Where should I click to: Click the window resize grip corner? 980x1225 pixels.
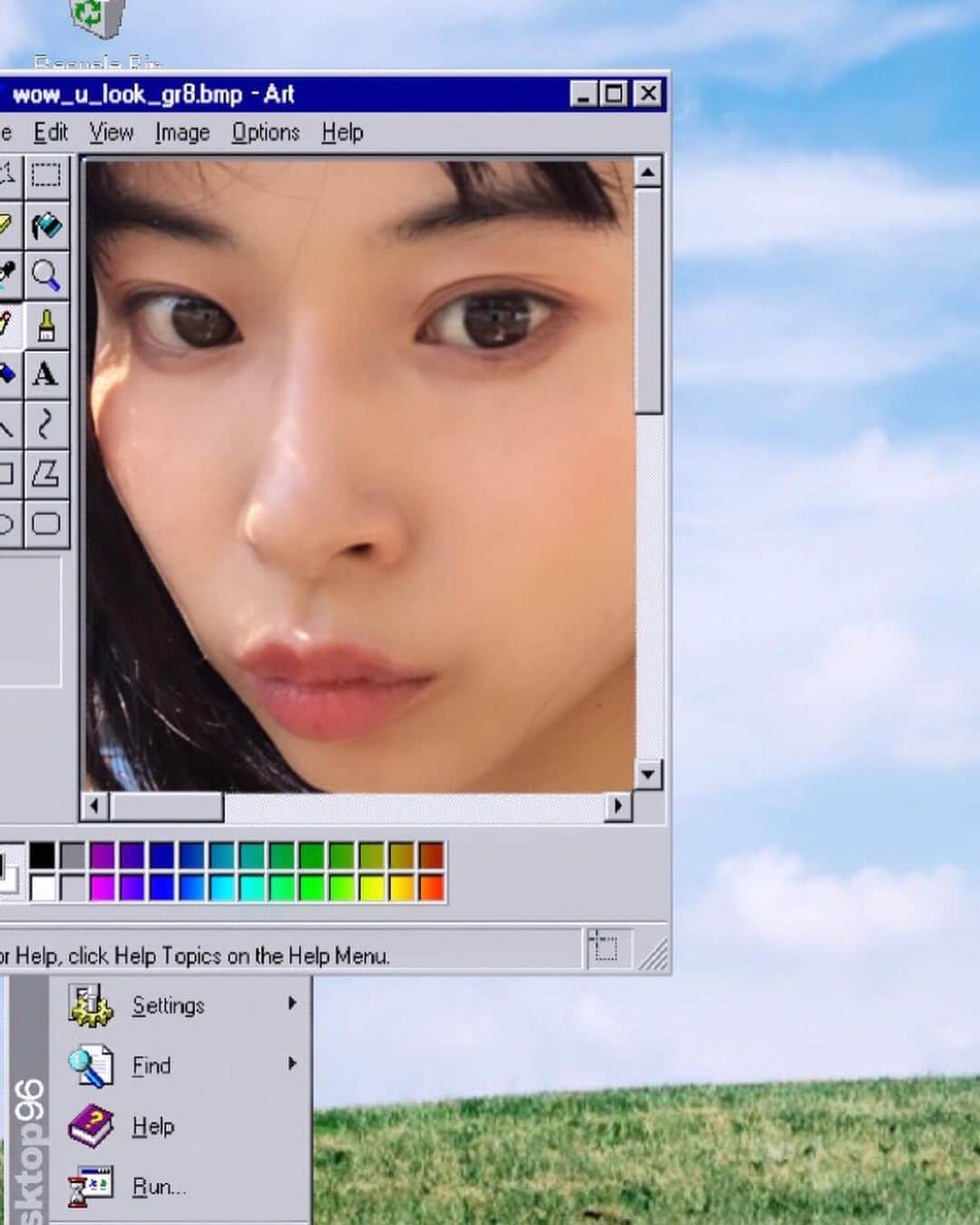point(653,955)
